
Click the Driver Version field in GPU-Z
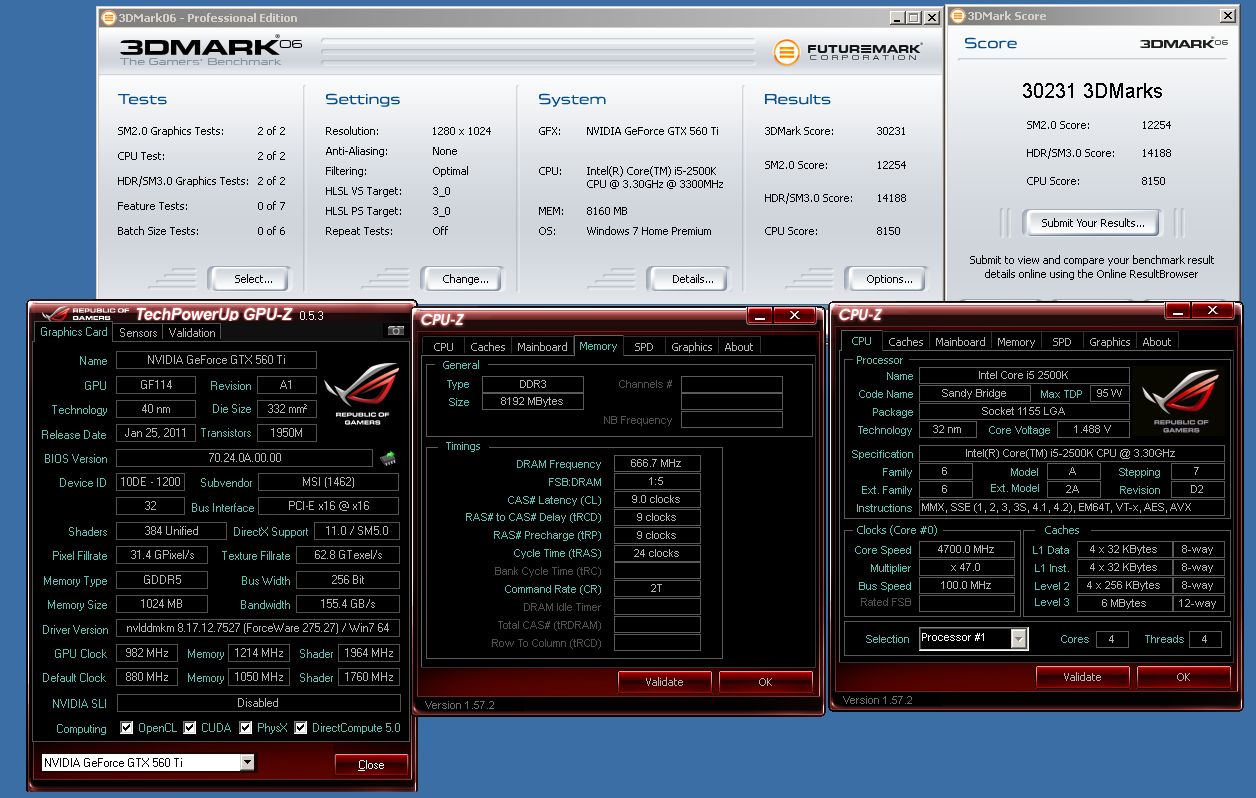[258, 629]
